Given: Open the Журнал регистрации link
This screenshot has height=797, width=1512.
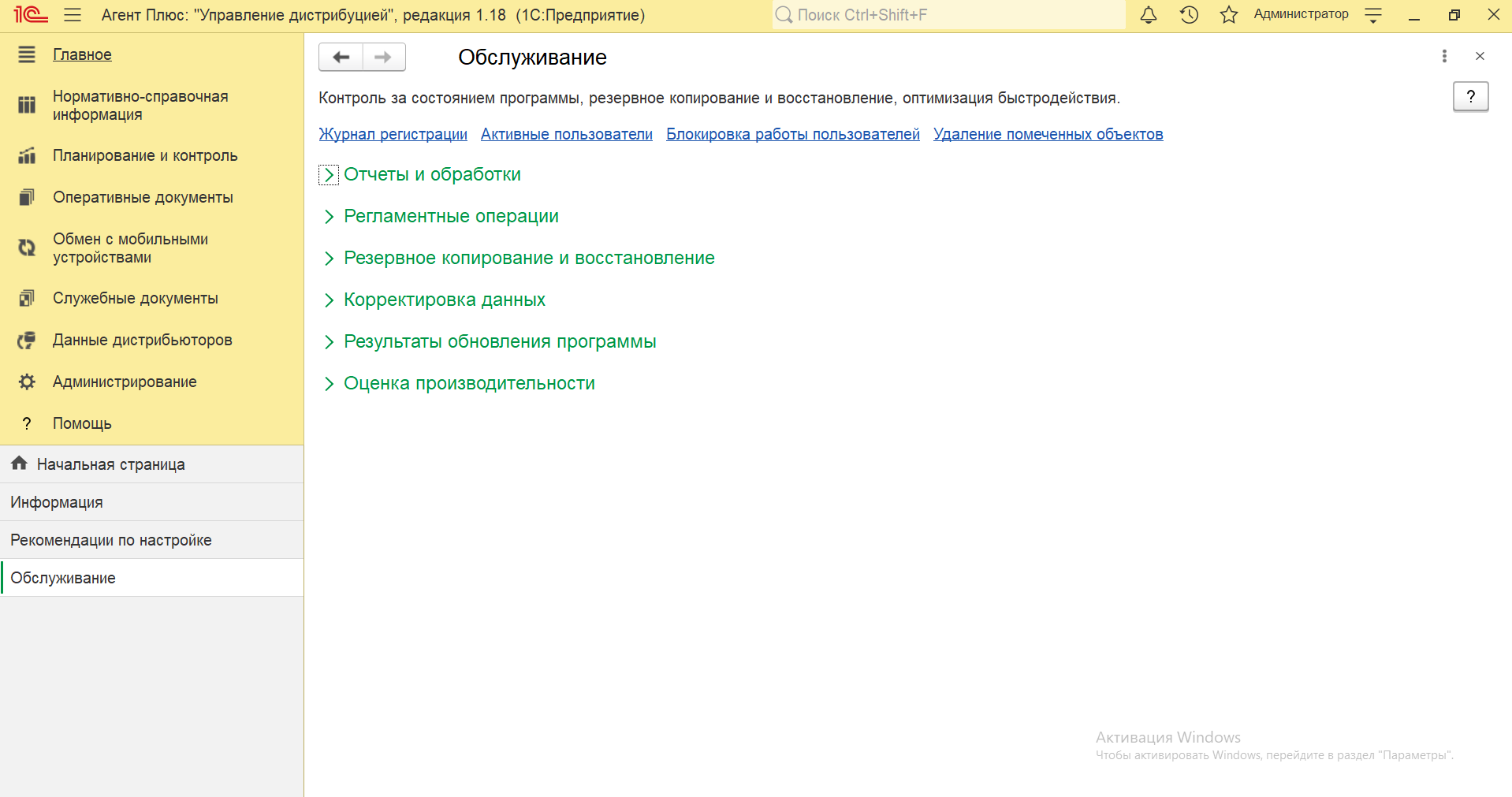Looking at the screenshot, I should (393, 134).
